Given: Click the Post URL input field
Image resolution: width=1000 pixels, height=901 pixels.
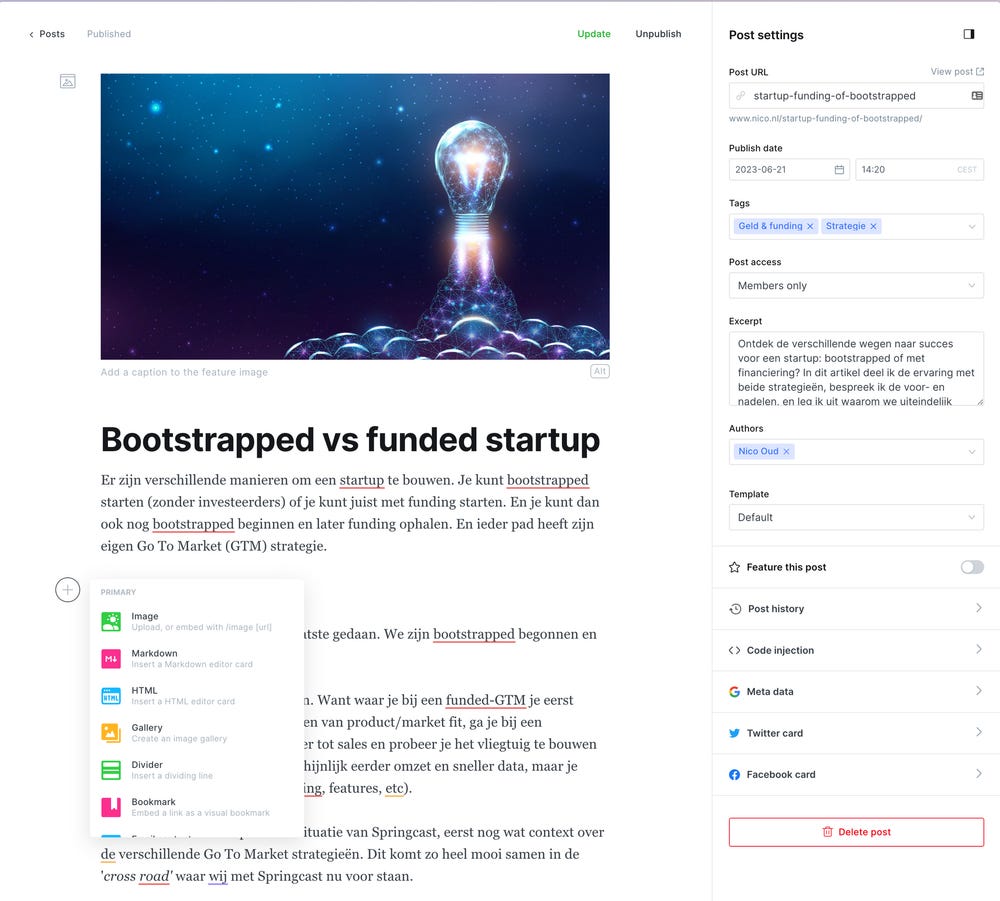Looking at the screenshot, I should (x=856, y=96).
